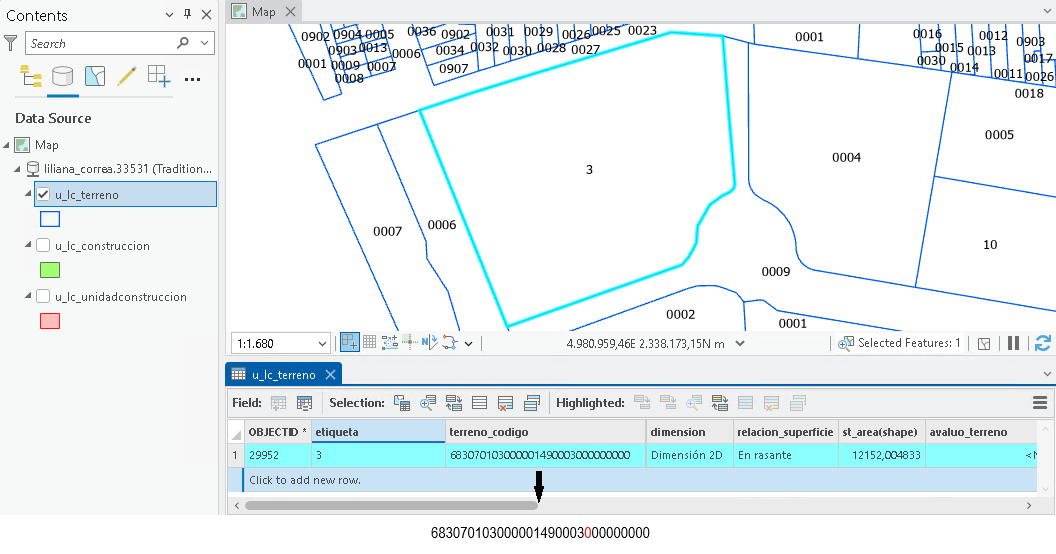Turn on u_lc_unidadconstruccion layer visibility

tap(43, 297)
